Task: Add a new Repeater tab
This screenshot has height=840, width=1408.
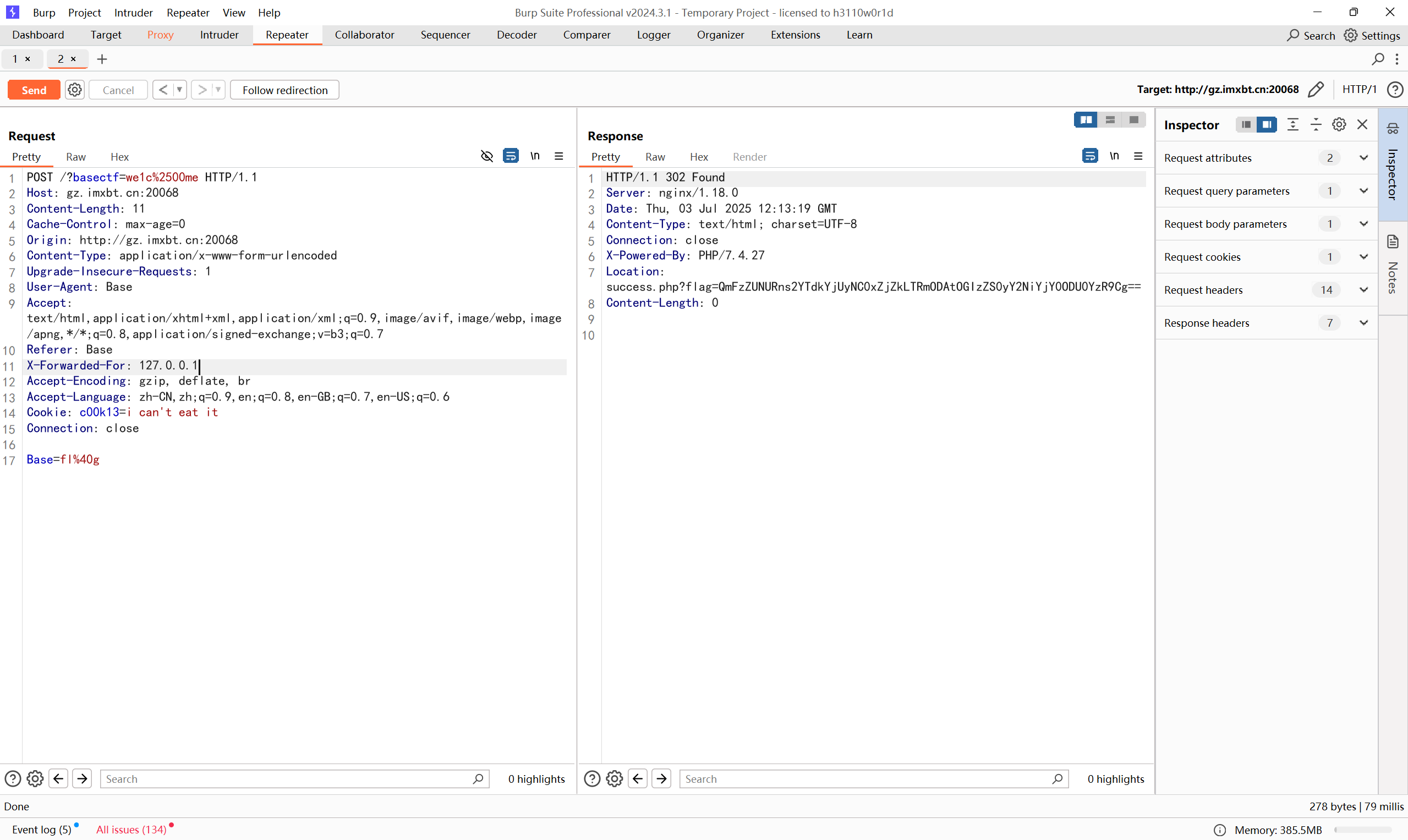Action: click(x=102, y=59)
